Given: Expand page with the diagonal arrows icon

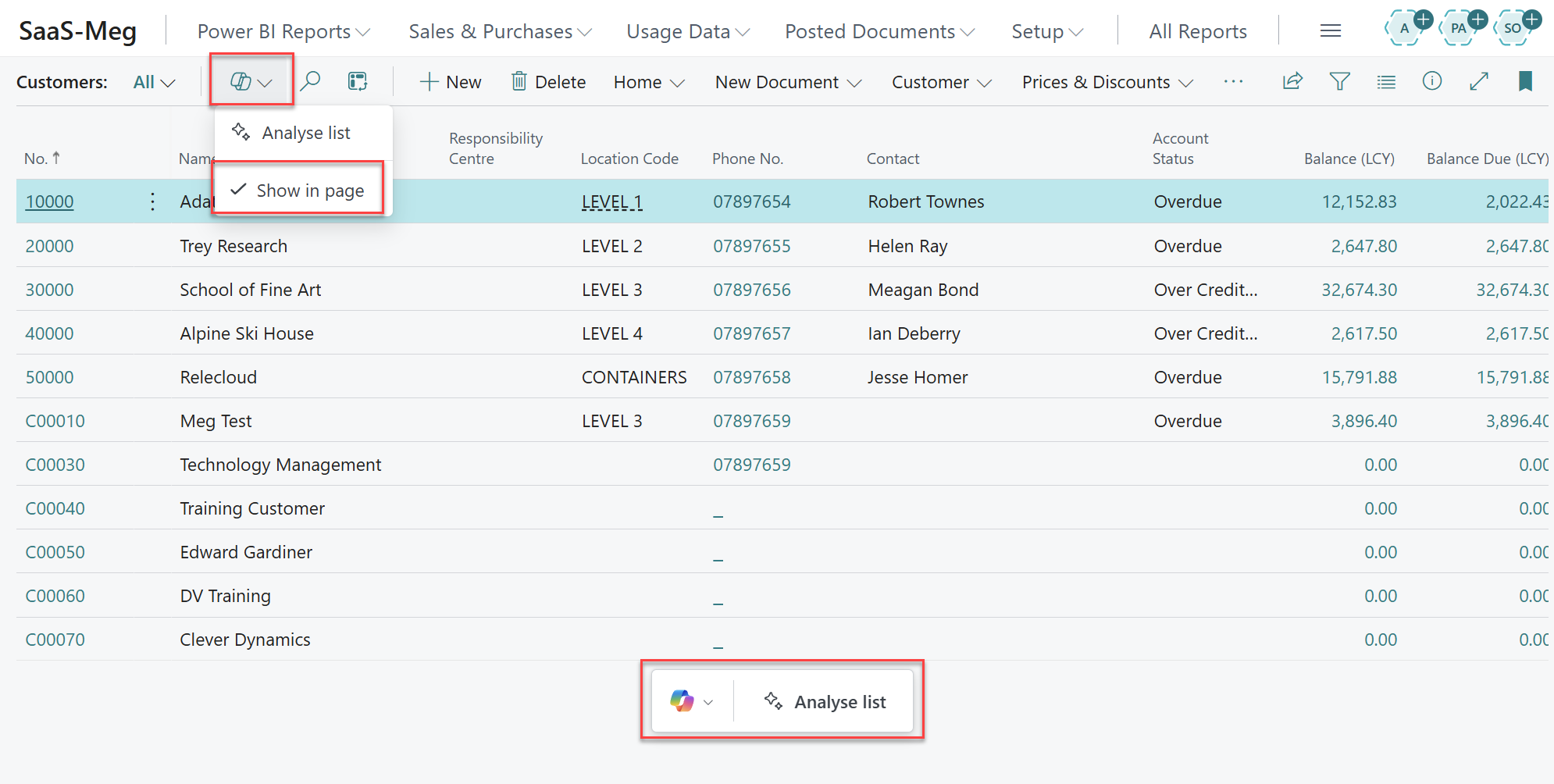Looking at the screenshot, I should tap(1479, 81).
